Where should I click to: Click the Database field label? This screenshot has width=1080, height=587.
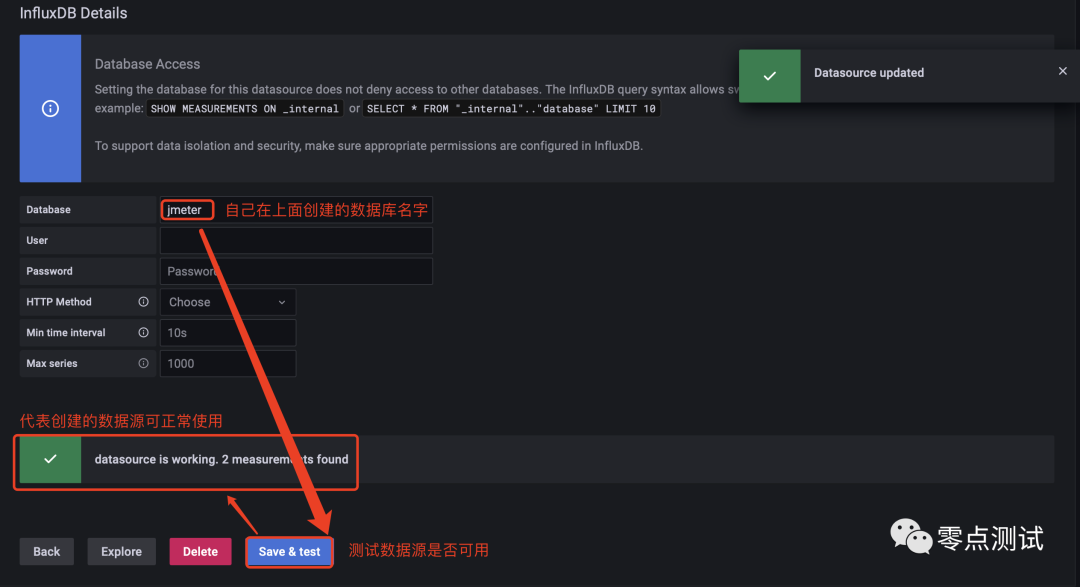pyautogui.click(x=48, y=209)
